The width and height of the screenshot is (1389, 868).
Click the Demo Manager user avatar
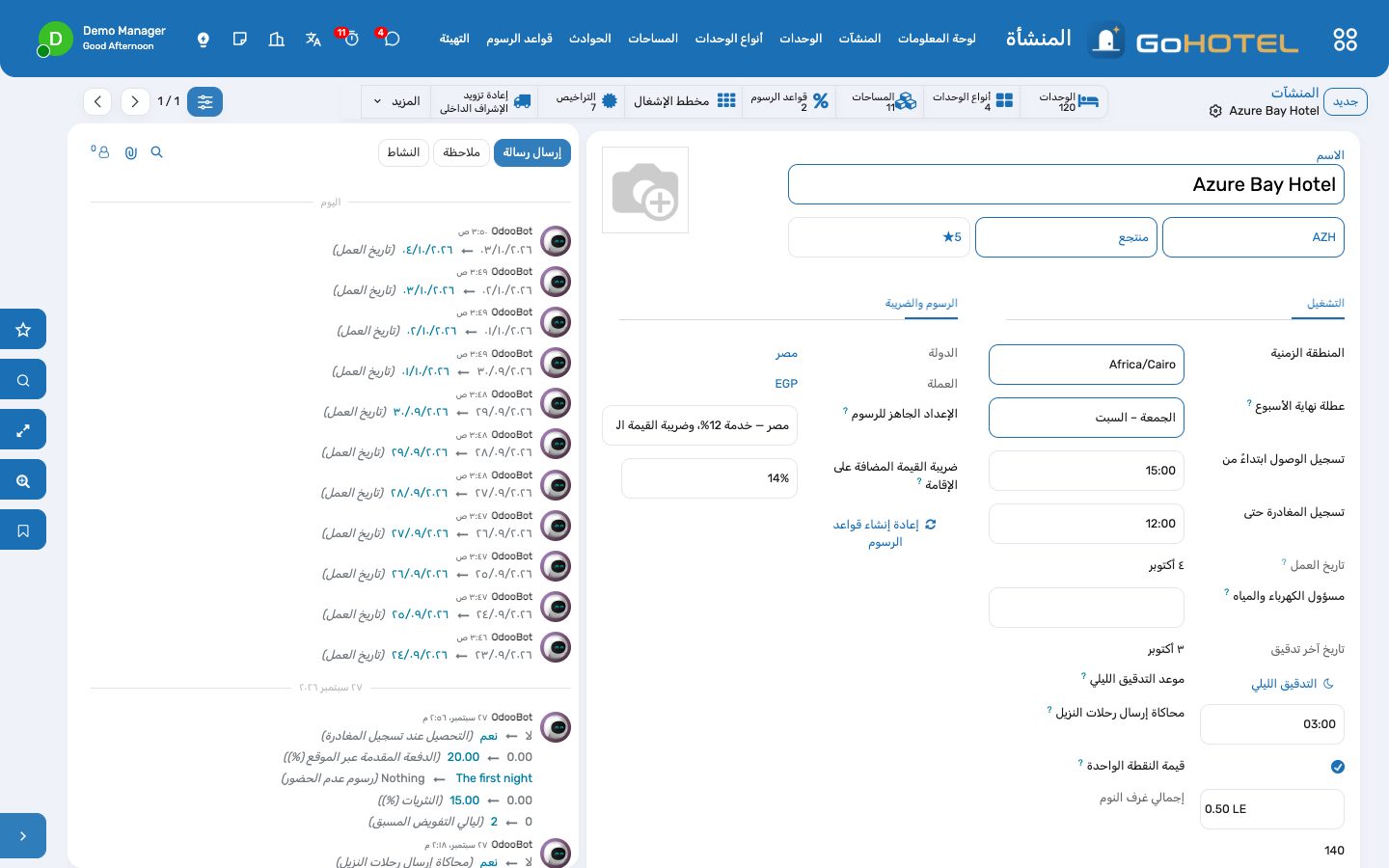point(55,40)
